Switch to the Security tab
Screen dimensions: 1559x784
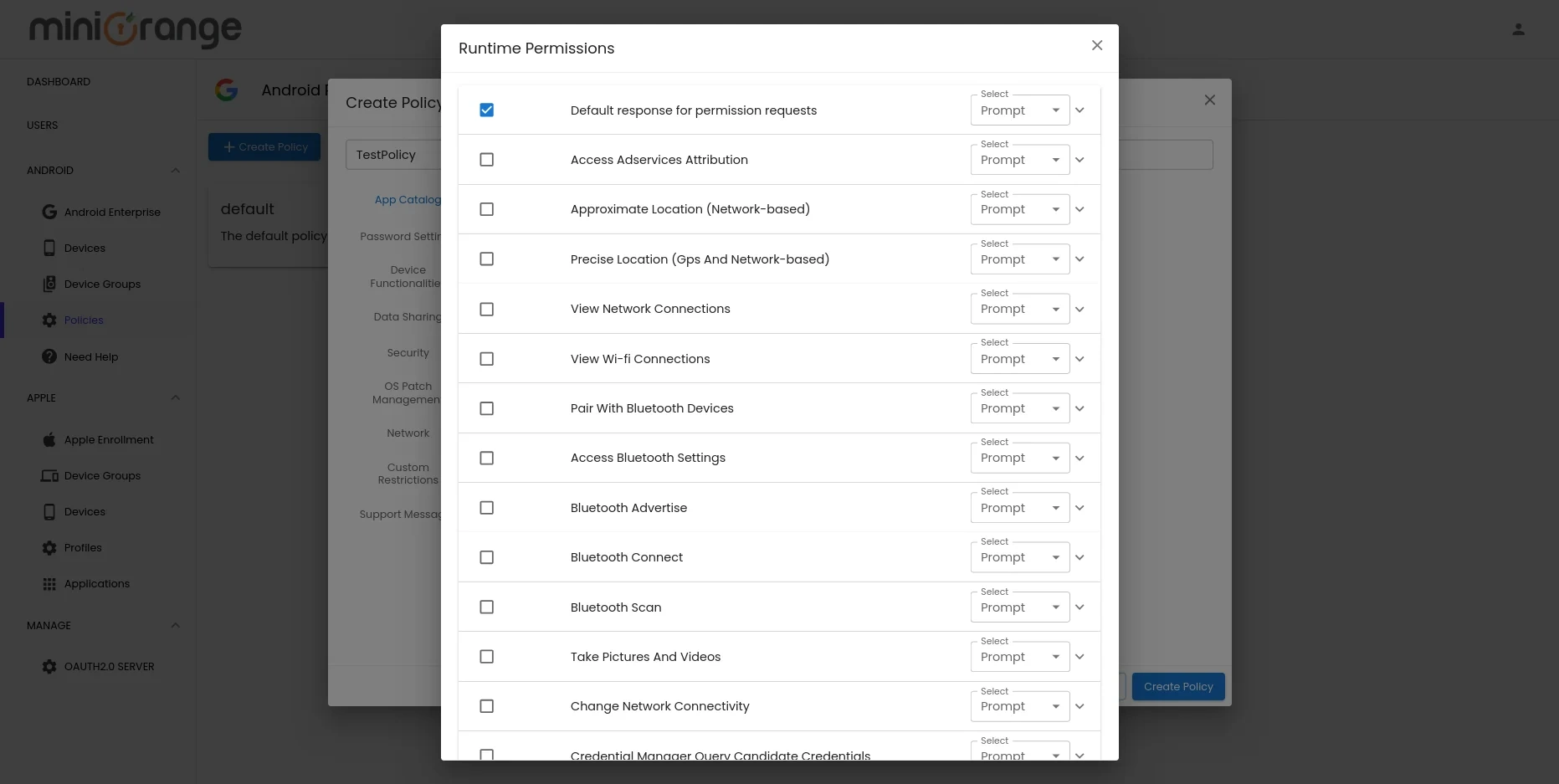[x=408, y=352]
